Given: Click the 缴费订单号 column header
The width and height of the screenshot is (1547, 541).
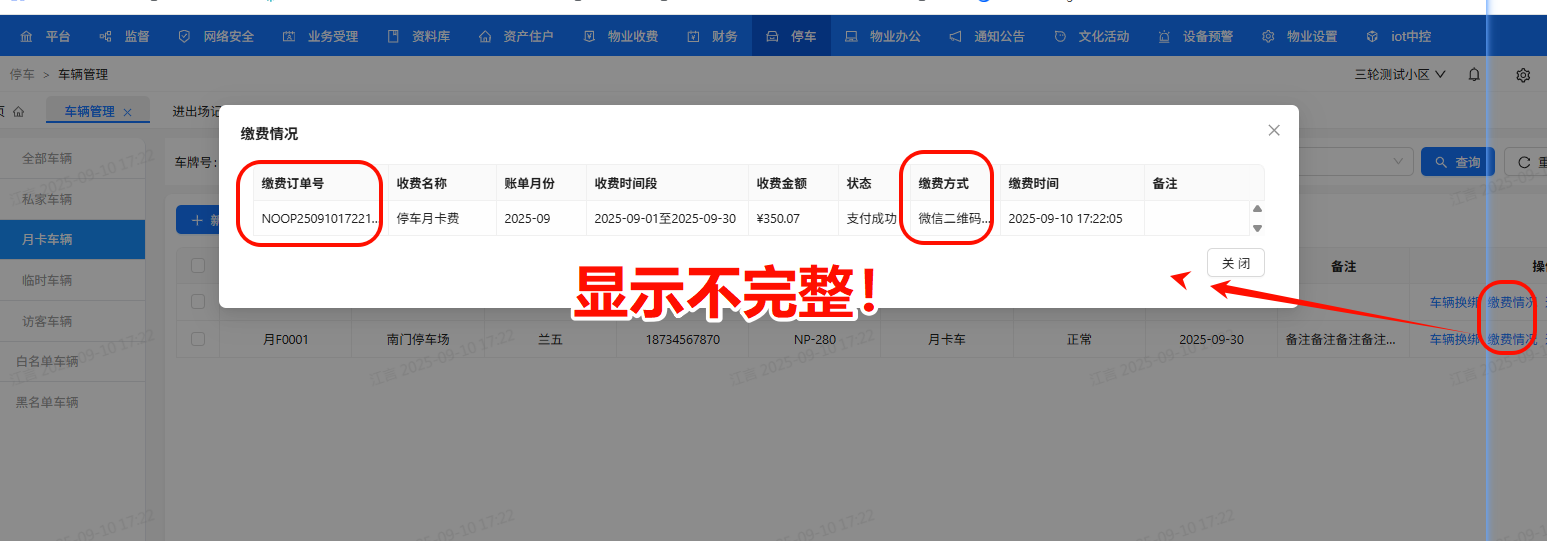Looking at the screenshot, I should pos(293,183).
